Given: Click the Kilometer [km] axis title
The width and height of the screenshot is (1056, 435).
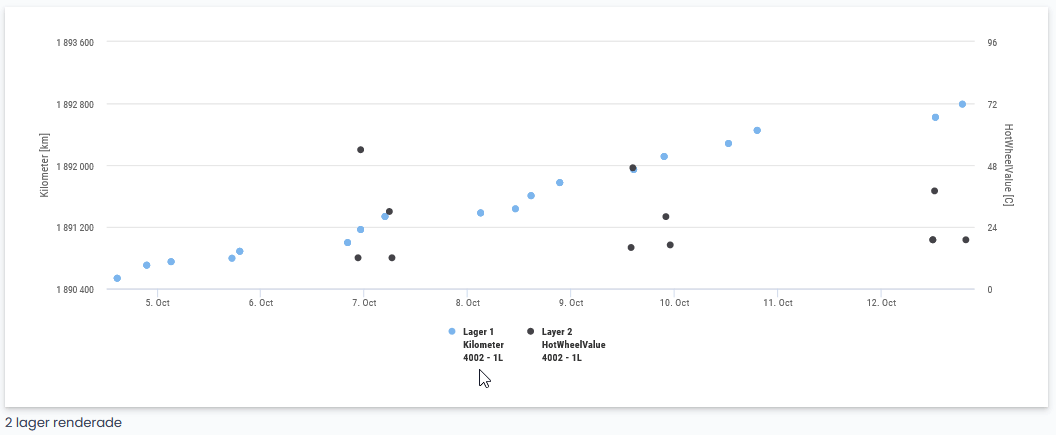Looking at the screenshot, I should (45, 165).
